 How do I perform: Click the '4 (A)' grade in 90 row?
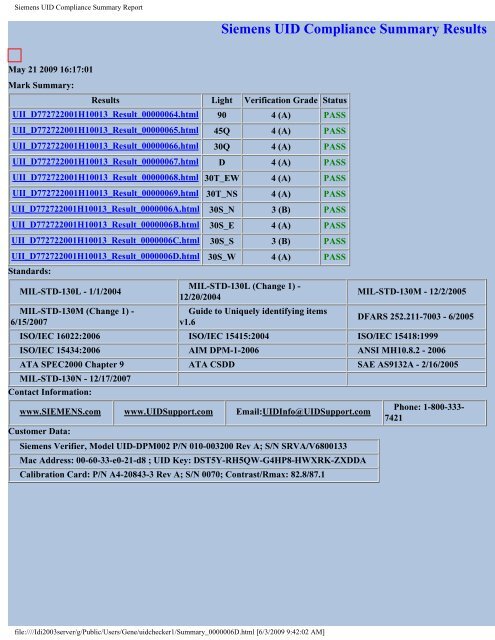tap(281, 115)
